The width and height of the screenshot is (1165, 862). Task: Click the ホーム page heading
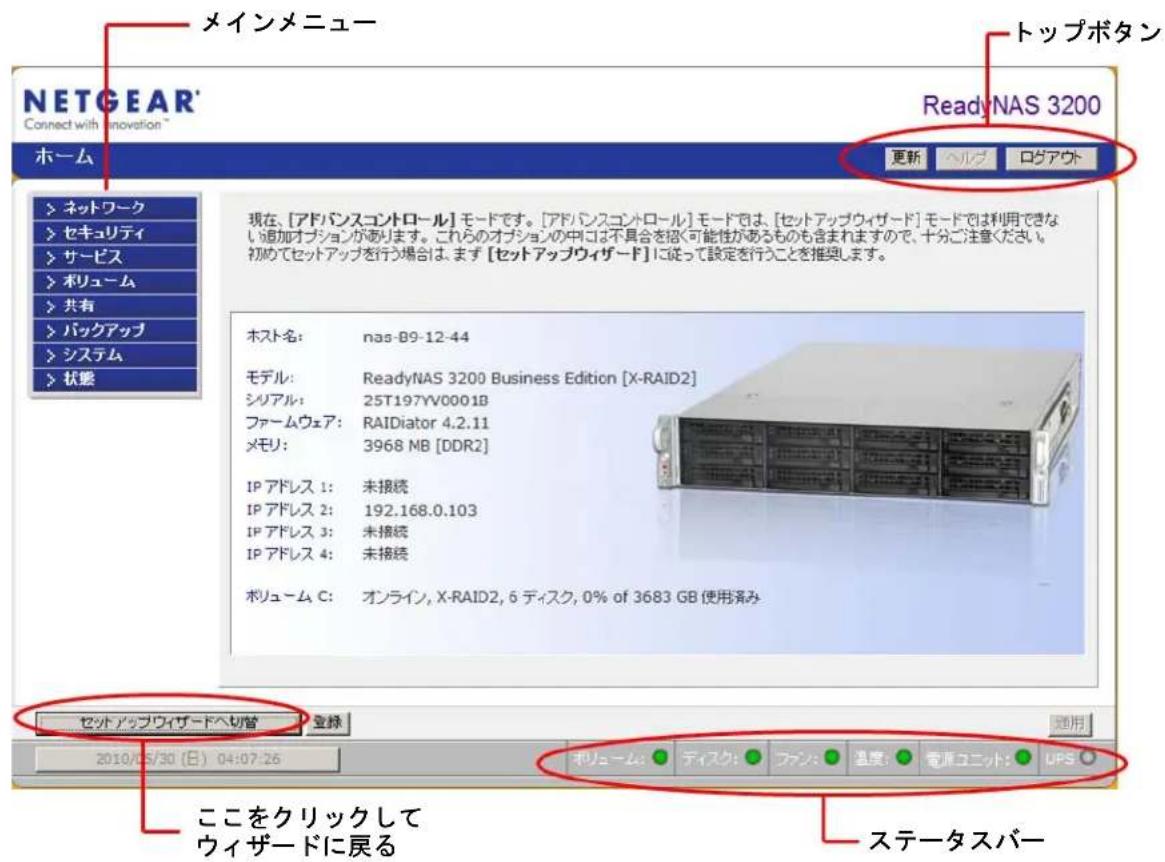click(x=64, y=157)
